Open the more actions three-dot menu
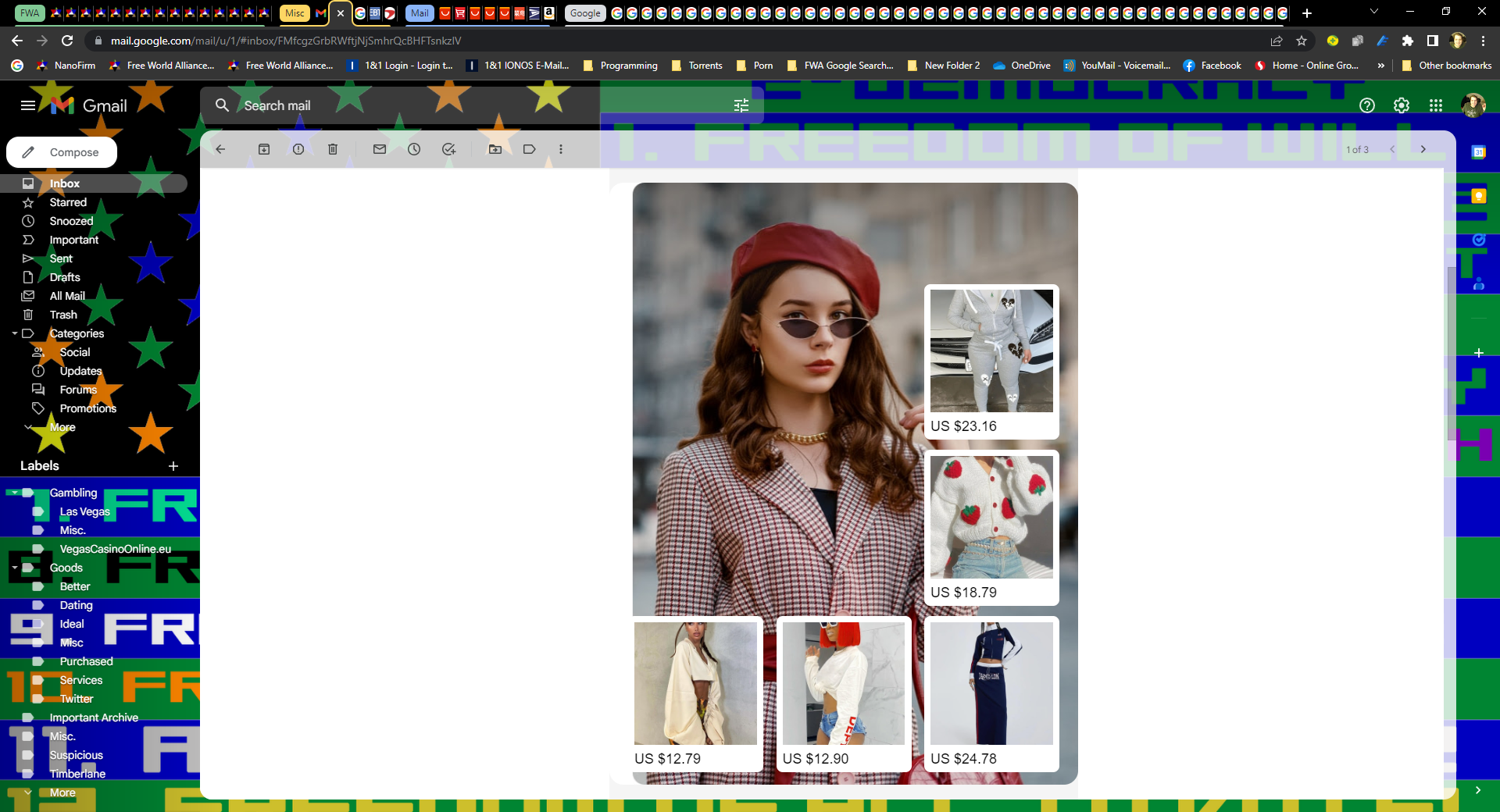Image resolution: width=1500 pixels, height=812 pixels. 561,149
